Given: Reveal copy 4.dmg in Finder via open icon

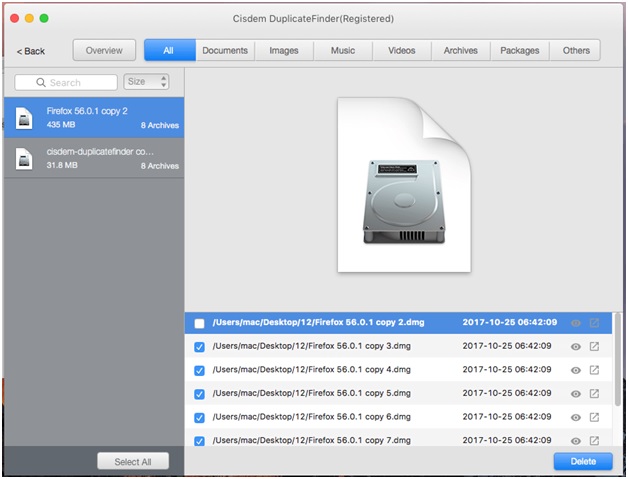Looking at the screenshot, I should [594, 370].
